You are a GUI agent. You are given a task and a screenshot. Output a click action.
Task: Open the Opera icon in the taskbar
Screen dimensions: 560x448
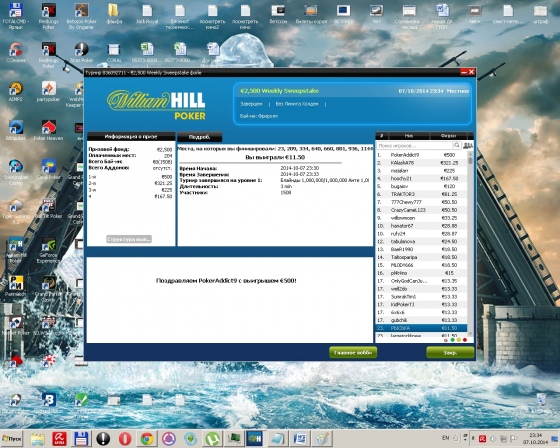(x=125, y=439)
